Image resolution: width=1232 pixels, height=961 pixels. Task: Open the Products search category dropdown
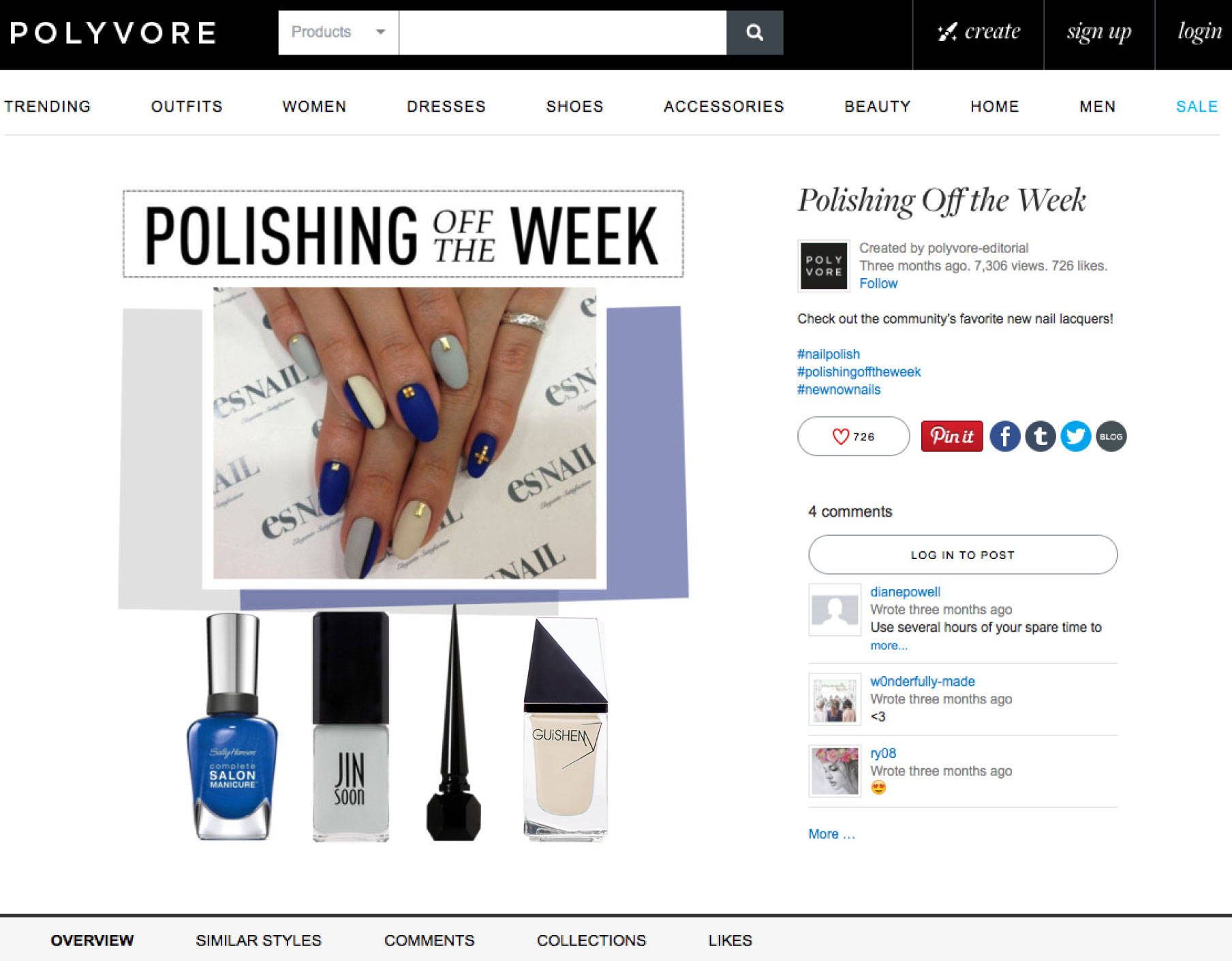(338, 32)
